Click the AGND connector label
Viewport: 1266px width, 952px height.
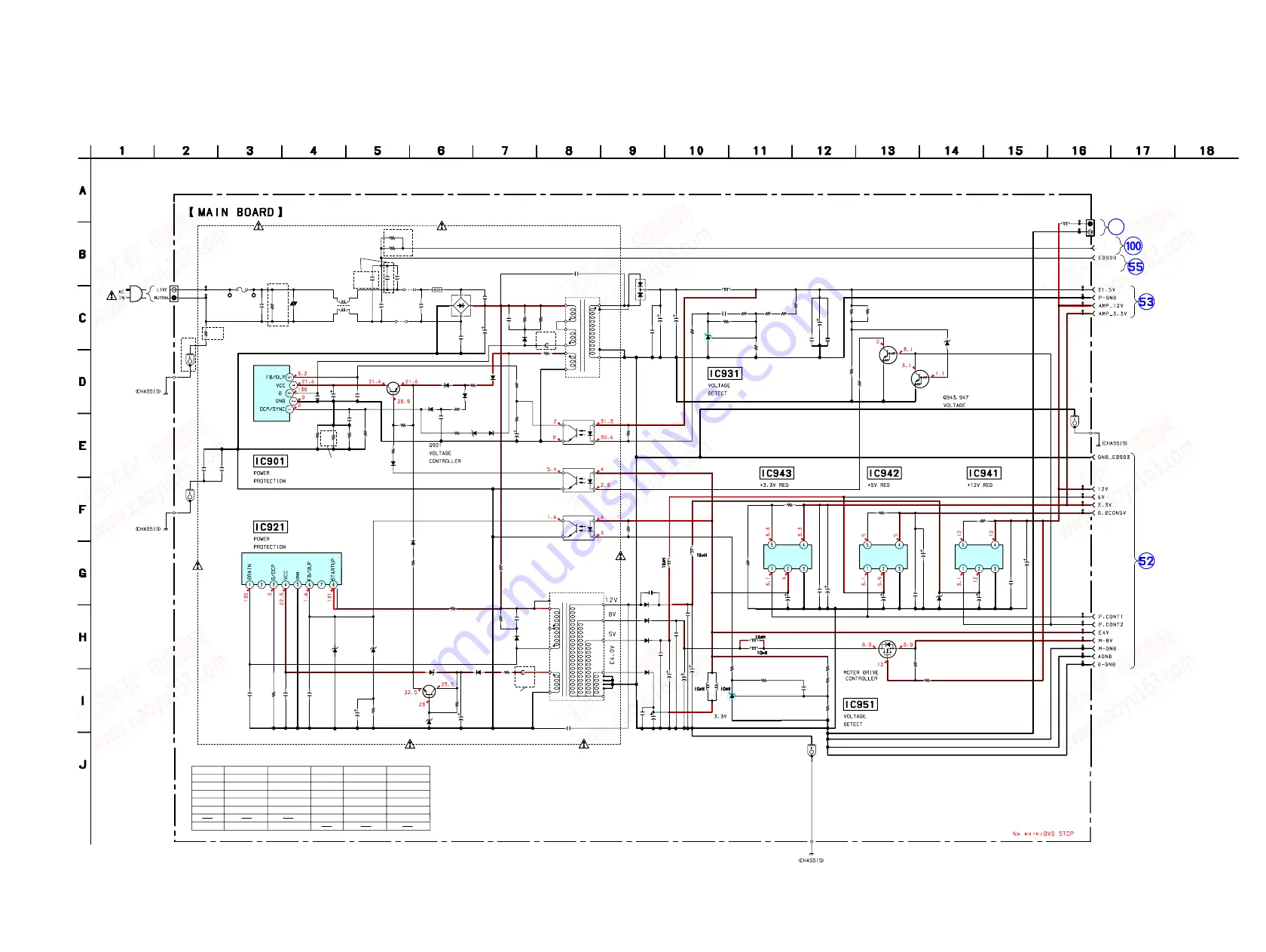(x=1105, y=657)
